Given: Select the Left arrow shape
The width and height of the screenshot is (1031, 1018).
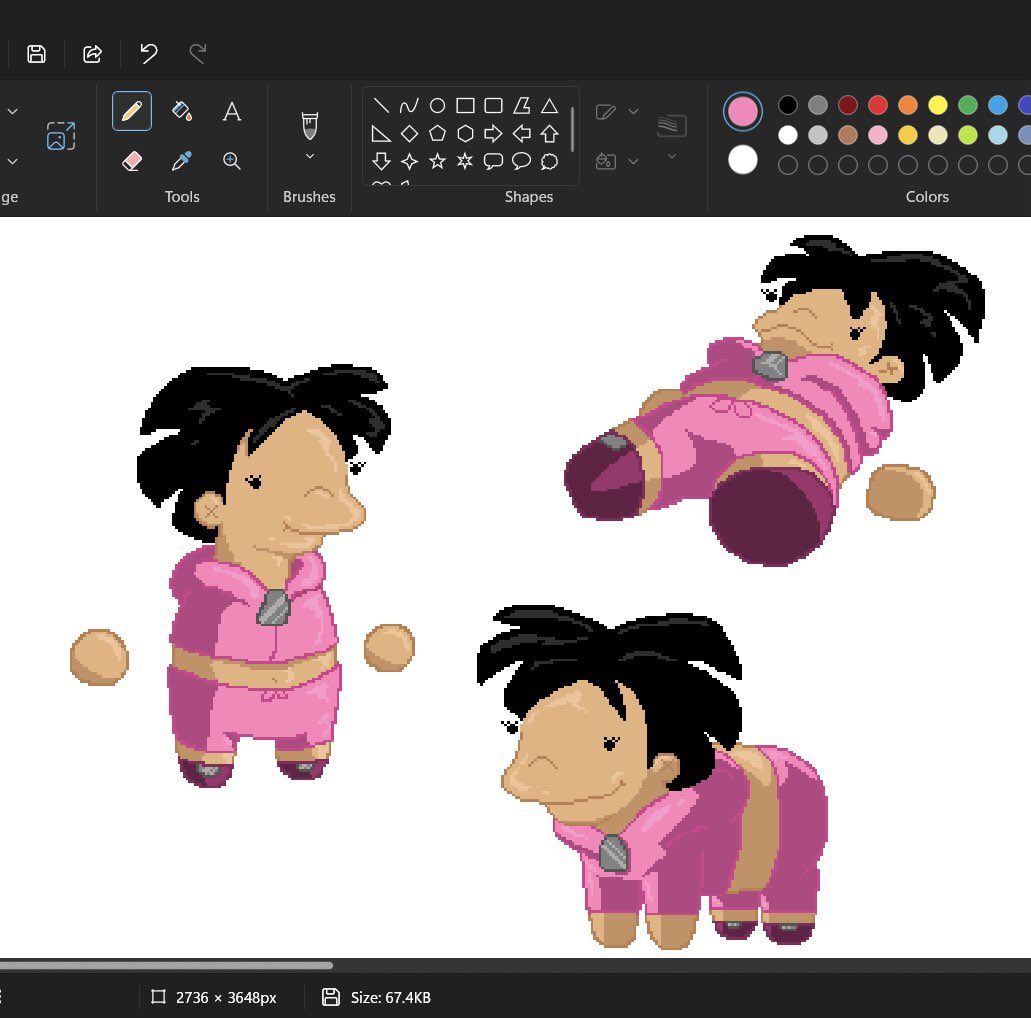Looking at the screenshot, I should point(521,133).
